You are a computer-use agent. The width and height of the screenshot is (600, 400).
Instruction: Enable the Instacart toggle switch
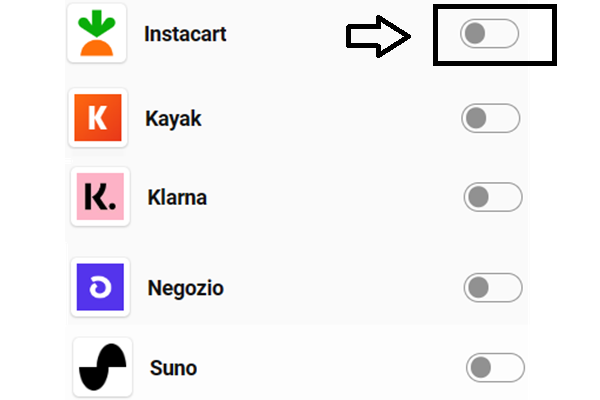click(x=490, y=34)
